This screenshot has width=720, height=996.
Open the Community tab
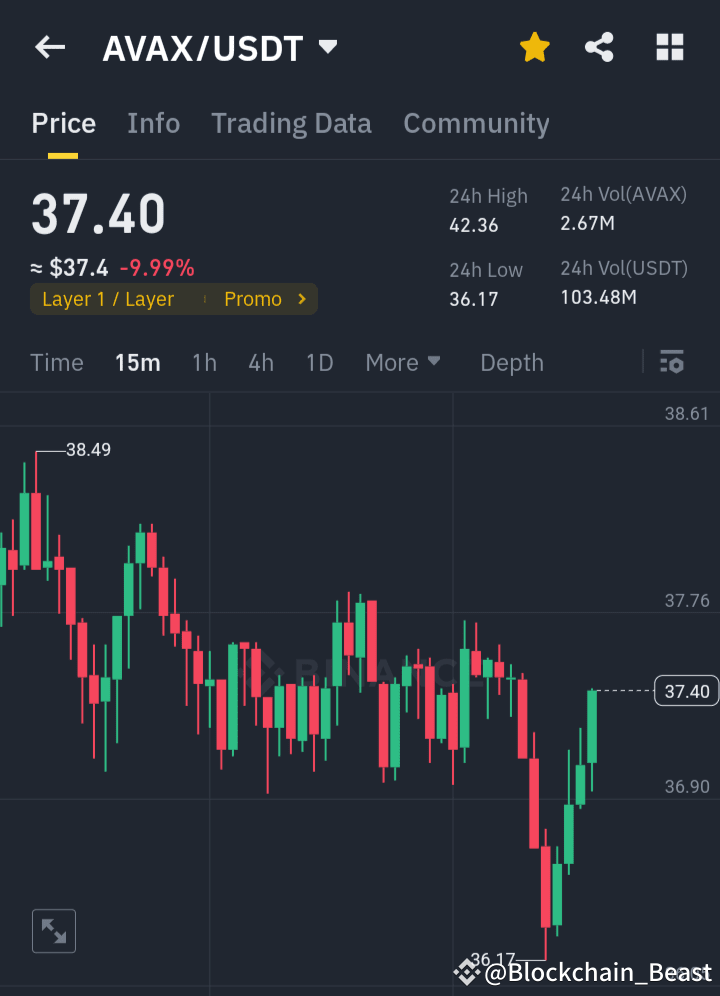click(476, 123)
